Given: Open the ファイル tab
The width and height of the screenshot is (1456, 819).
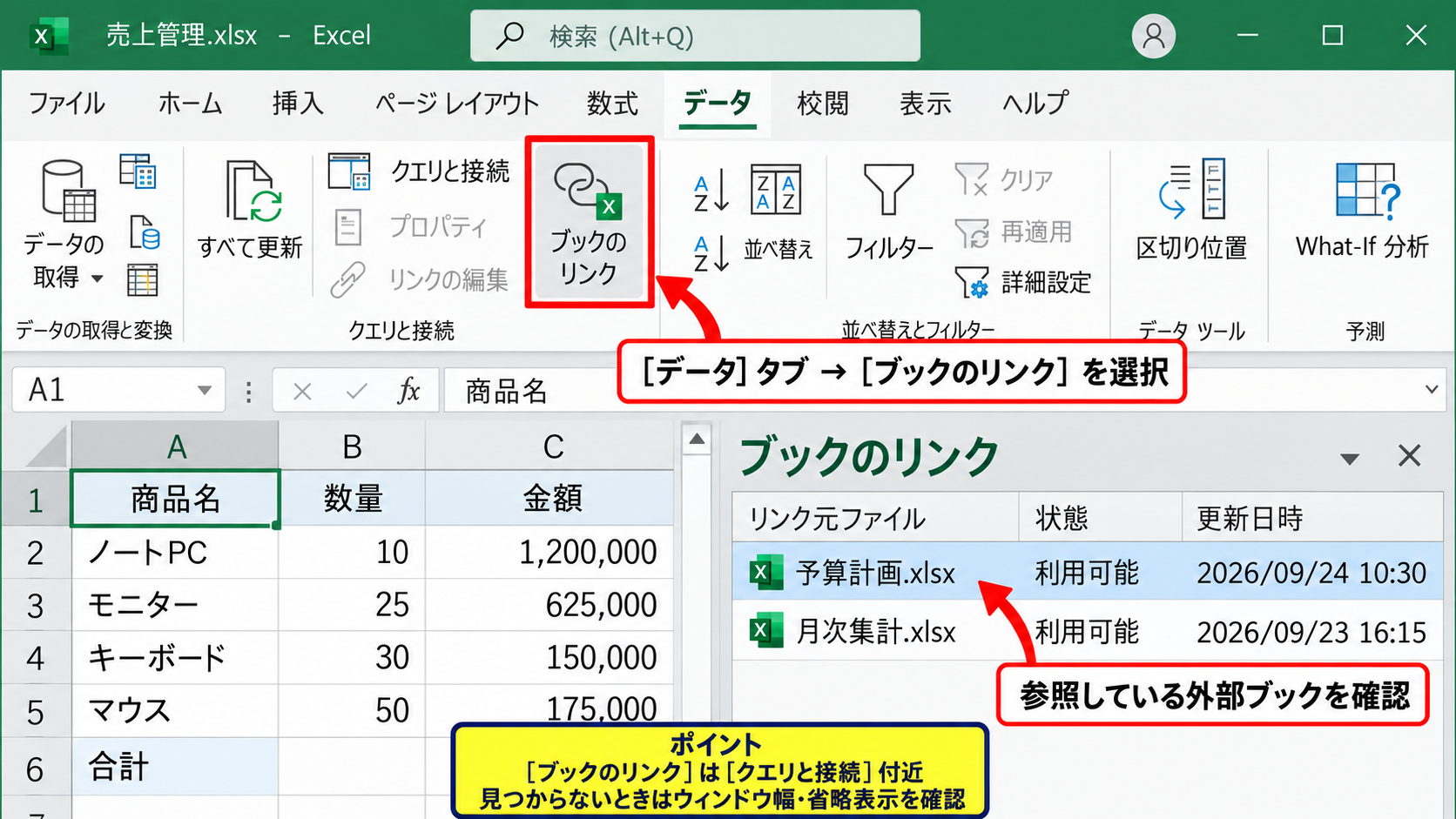Looking at the screenshot, I should (x=67, y=104).
